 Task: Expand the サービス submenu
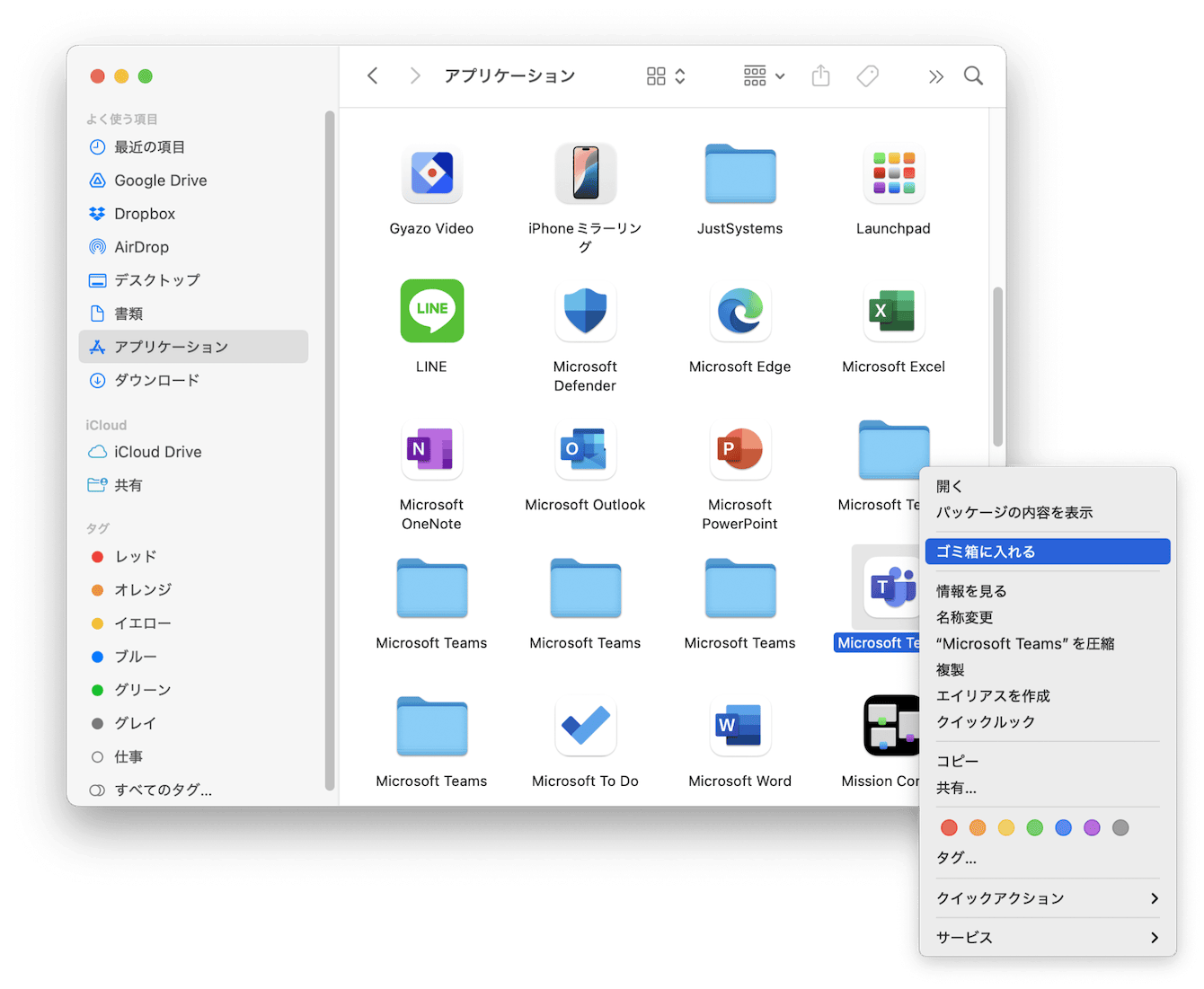(1048, 938)
